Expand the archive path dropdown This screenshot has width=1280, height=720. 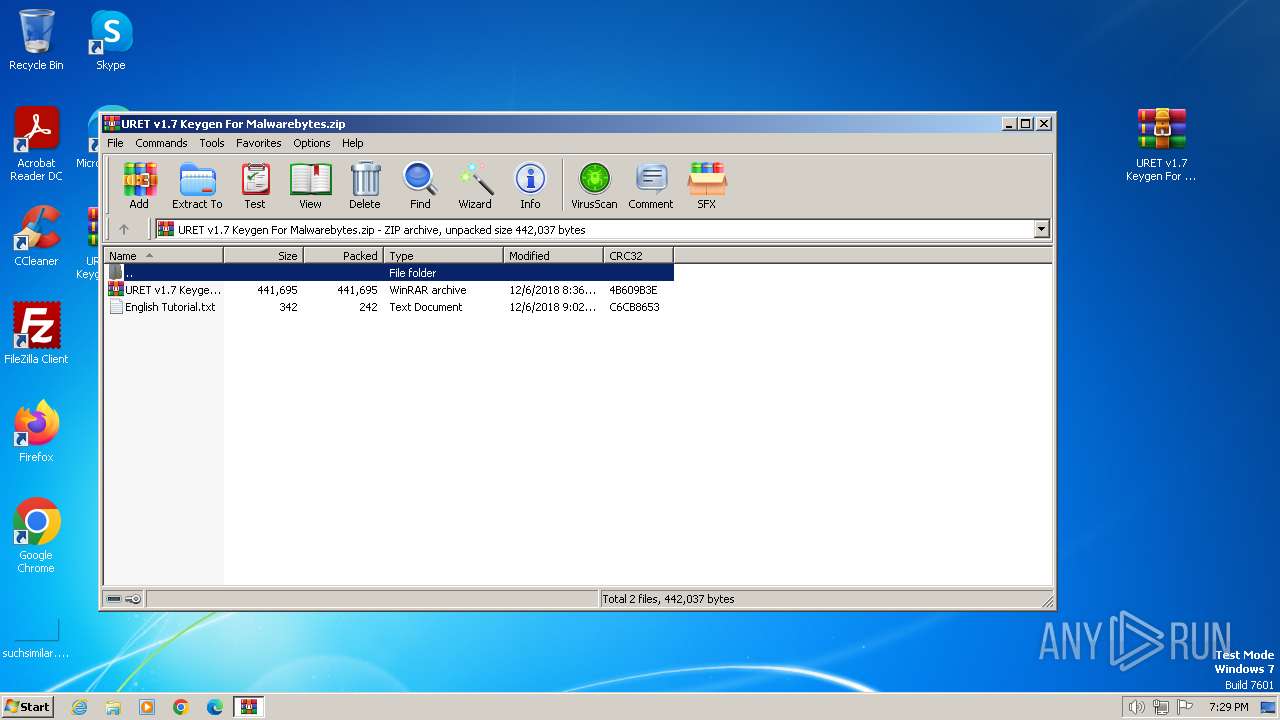[1041, 229]
